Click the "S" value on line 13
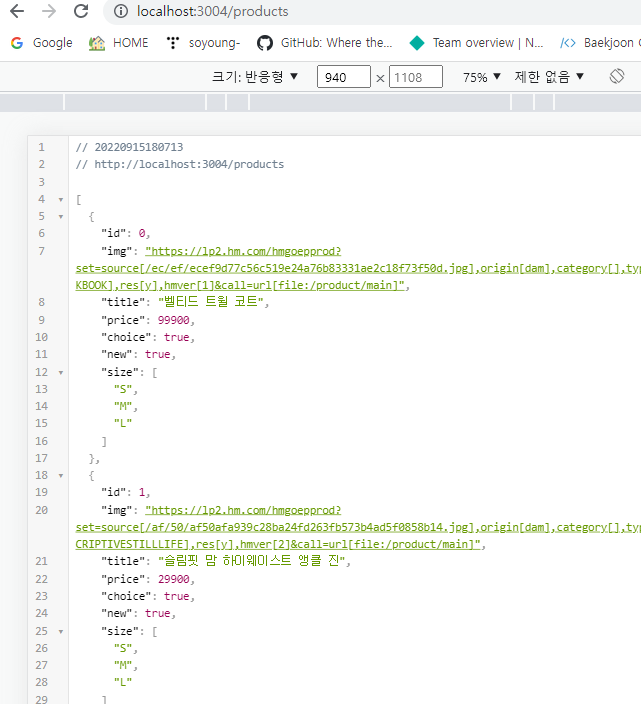 (123, 389)
